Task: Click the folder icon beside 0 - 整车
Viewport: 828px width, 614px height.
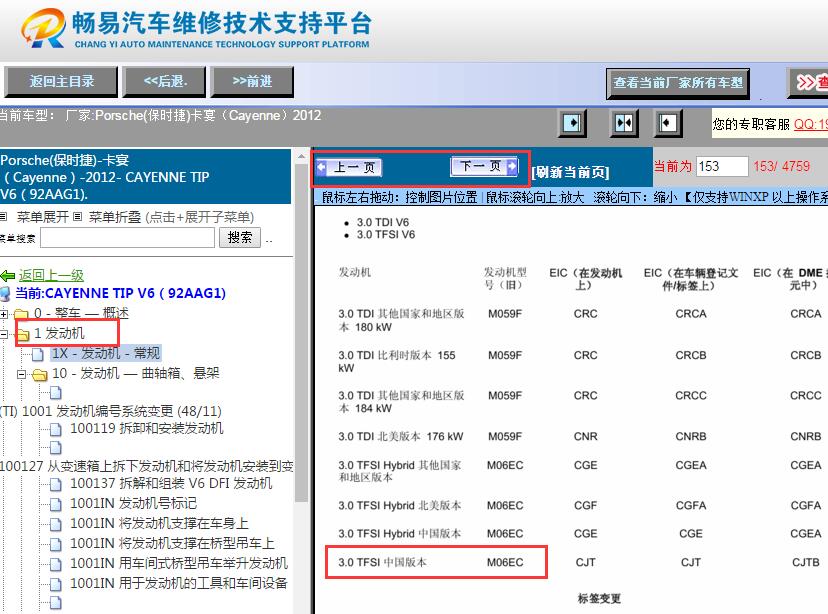Action: tap(22, 314)
